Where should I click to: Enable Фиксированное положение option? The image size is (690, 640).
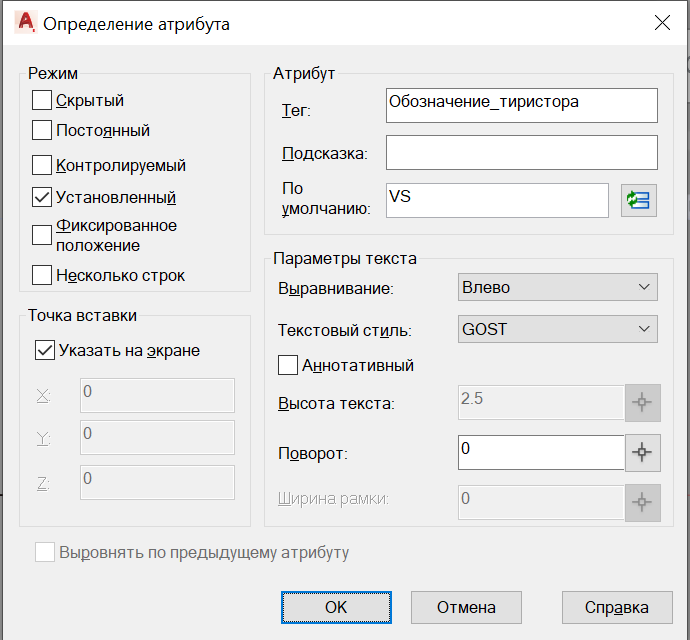pos(42,235)
